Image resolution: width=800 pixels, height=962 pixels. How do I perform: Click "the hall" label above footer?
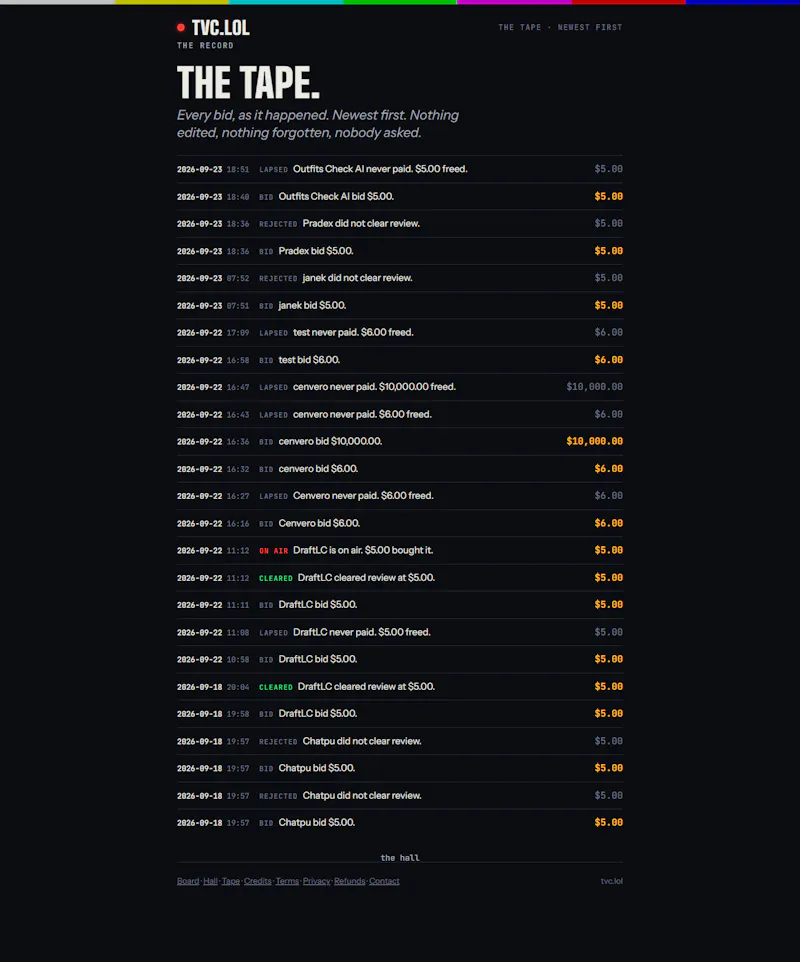click(400, 858)
